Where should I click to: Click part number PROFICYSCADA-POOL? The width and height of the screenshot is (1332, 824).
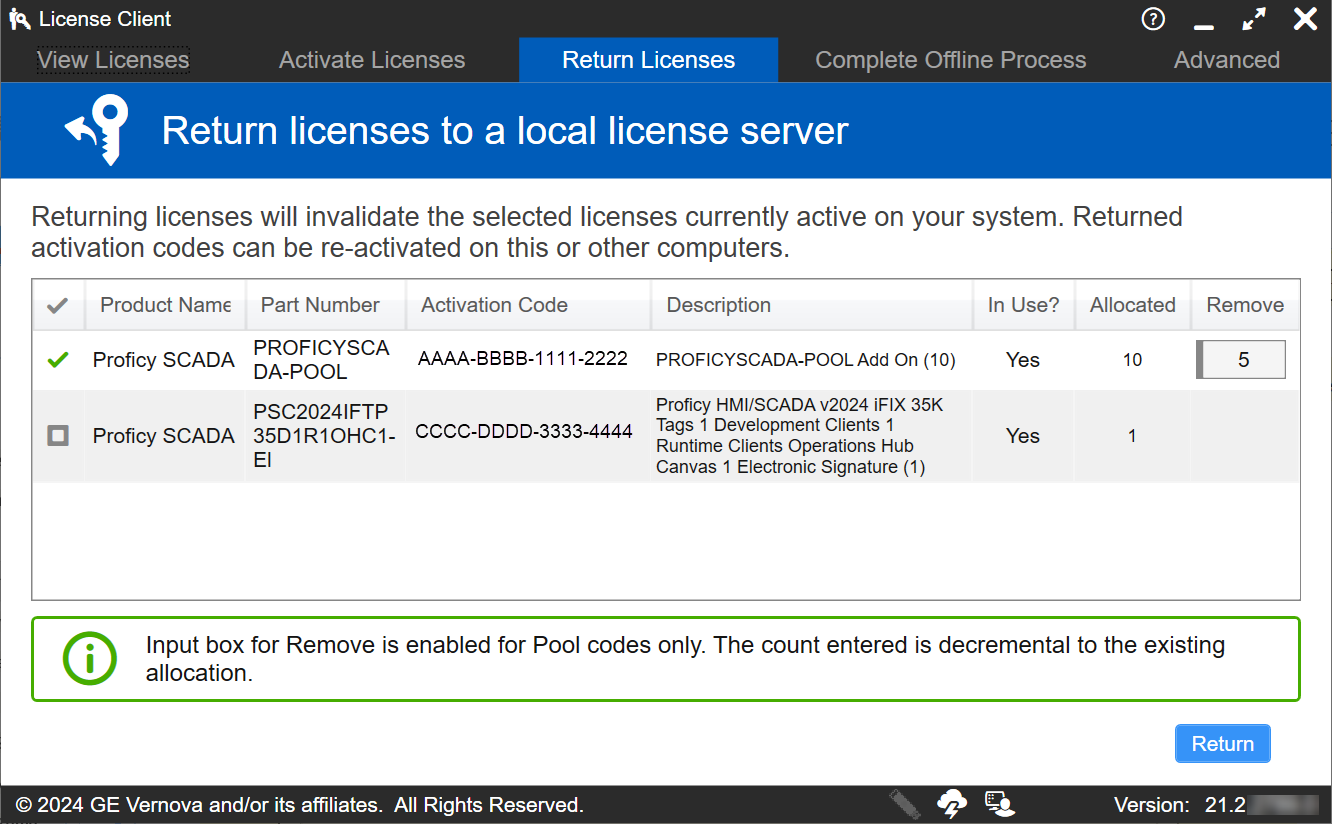click(321, 360)
